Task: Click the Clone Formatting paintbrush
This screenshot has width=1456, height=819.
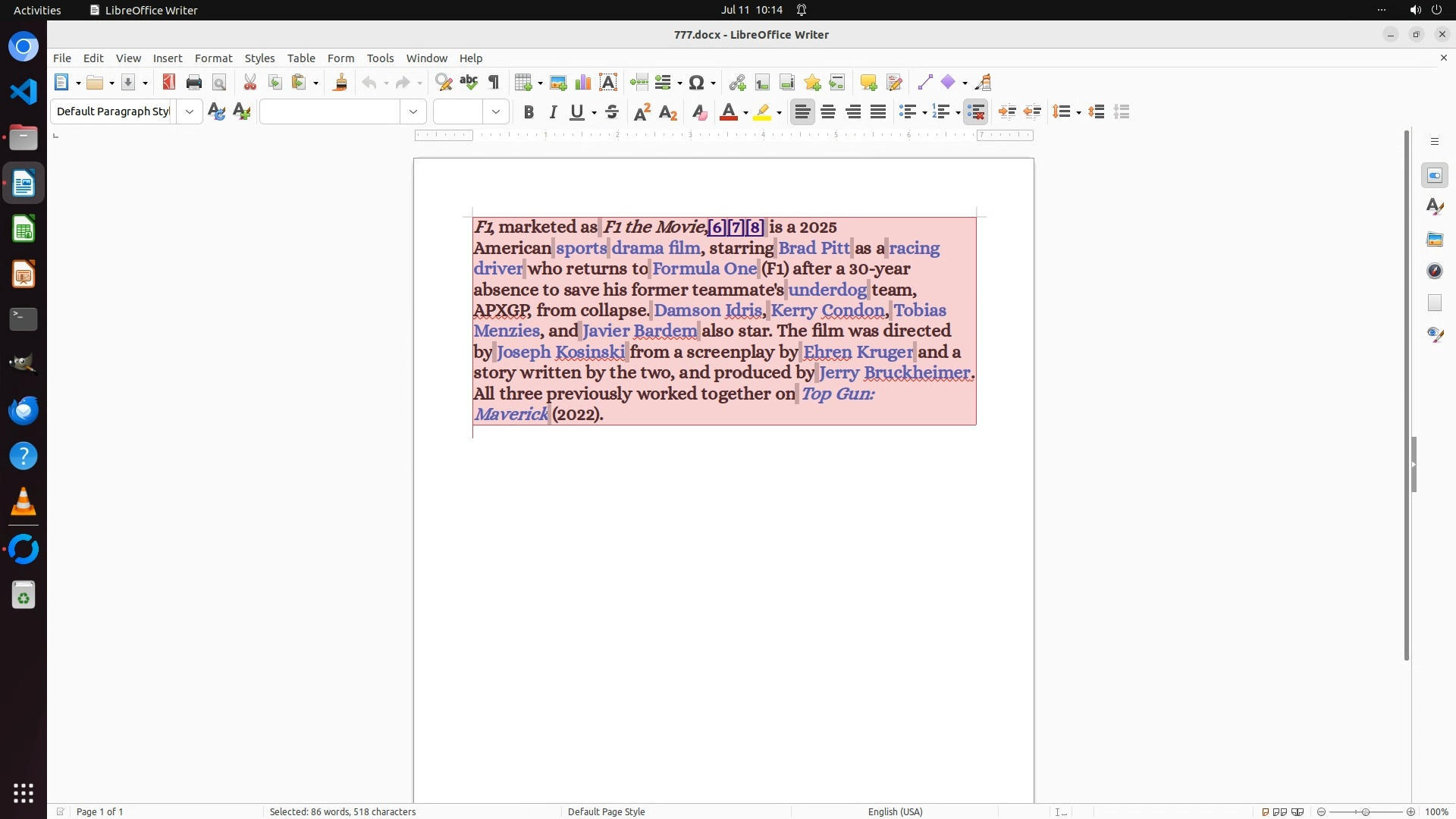Action: pyautogui.click(x=340, y=83)
